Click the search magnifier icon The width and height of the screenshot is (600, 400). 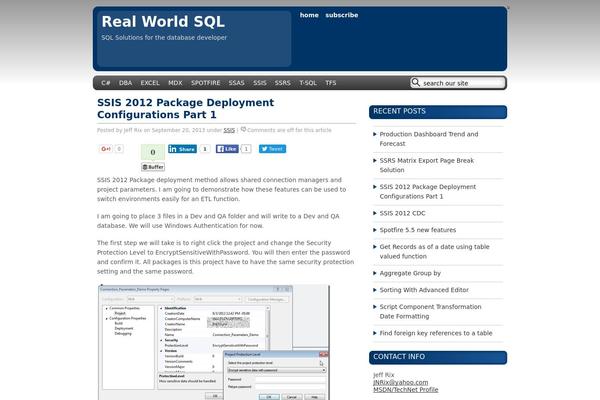416,83
